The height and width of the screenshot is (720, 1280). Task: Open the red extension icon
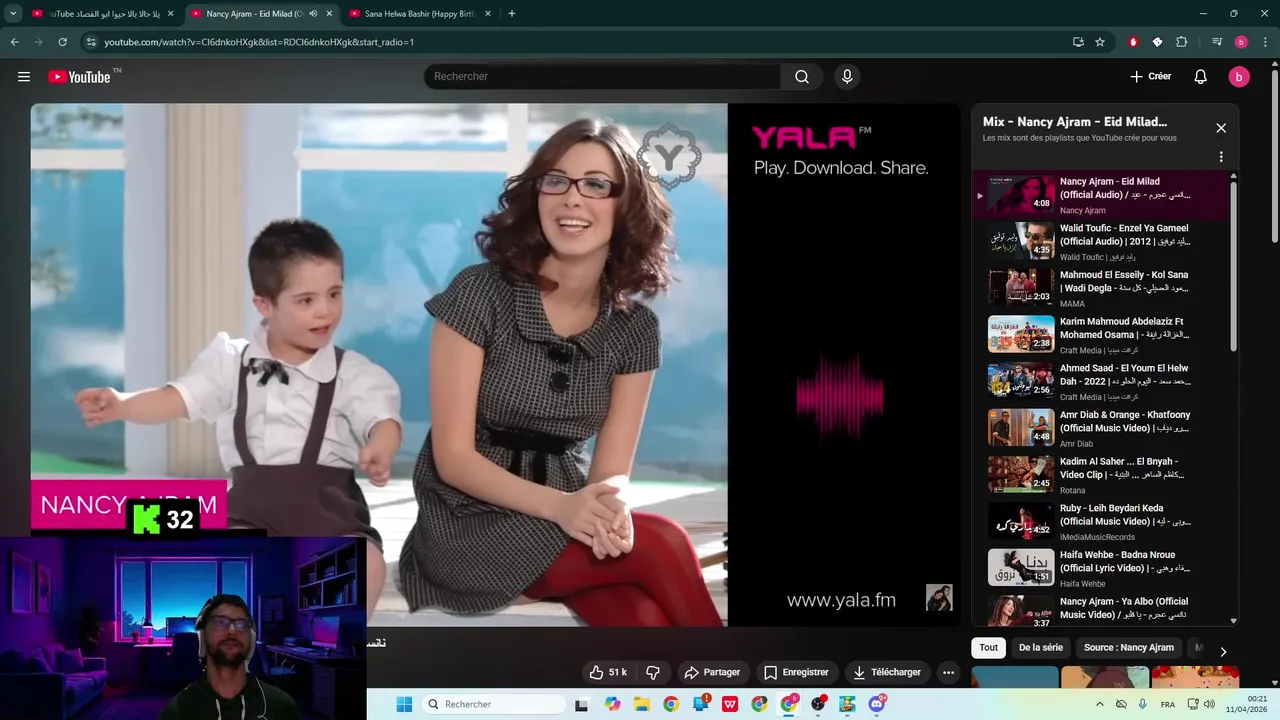[x=1133, y=42]
